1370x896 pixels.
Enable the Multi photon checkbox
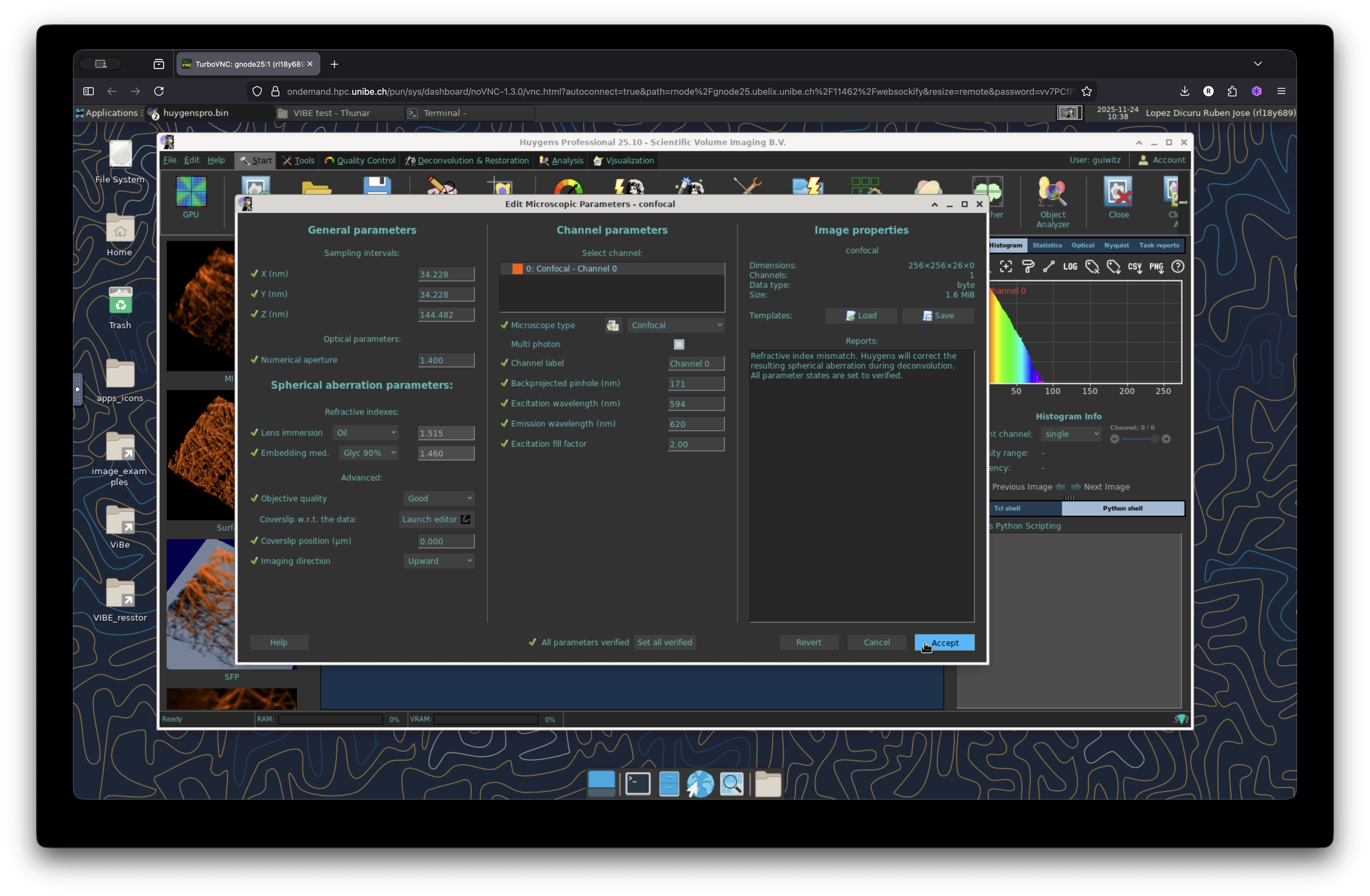(679, 344)
